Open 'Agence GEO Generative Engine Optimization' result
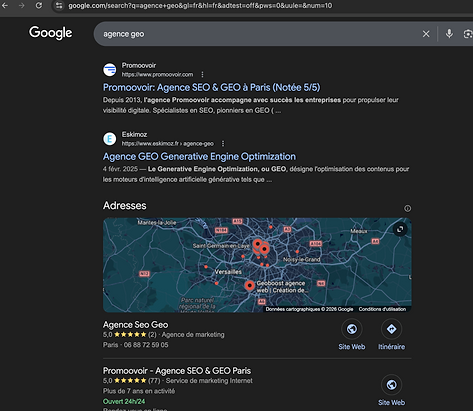473x411 pixels. click(x=199, y=156)
